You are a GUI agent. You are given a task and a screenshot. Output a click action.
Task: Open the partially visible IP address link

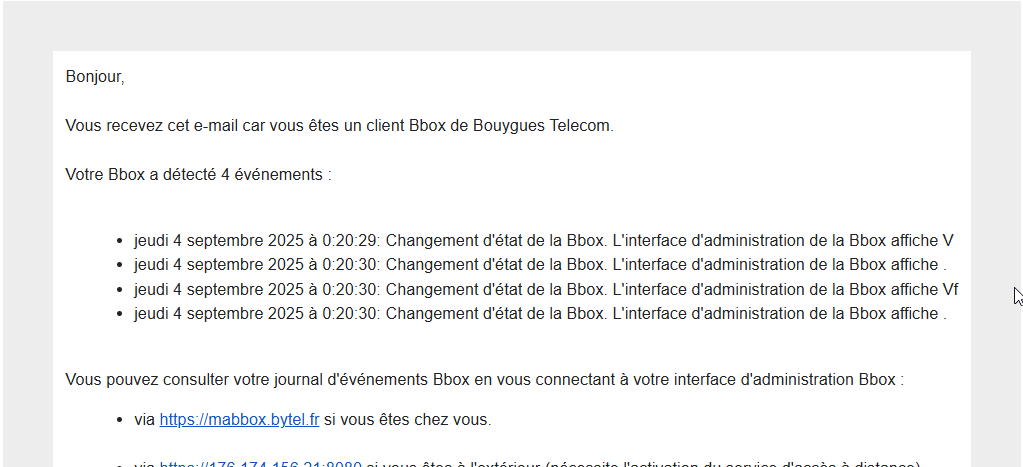point(261,464)
